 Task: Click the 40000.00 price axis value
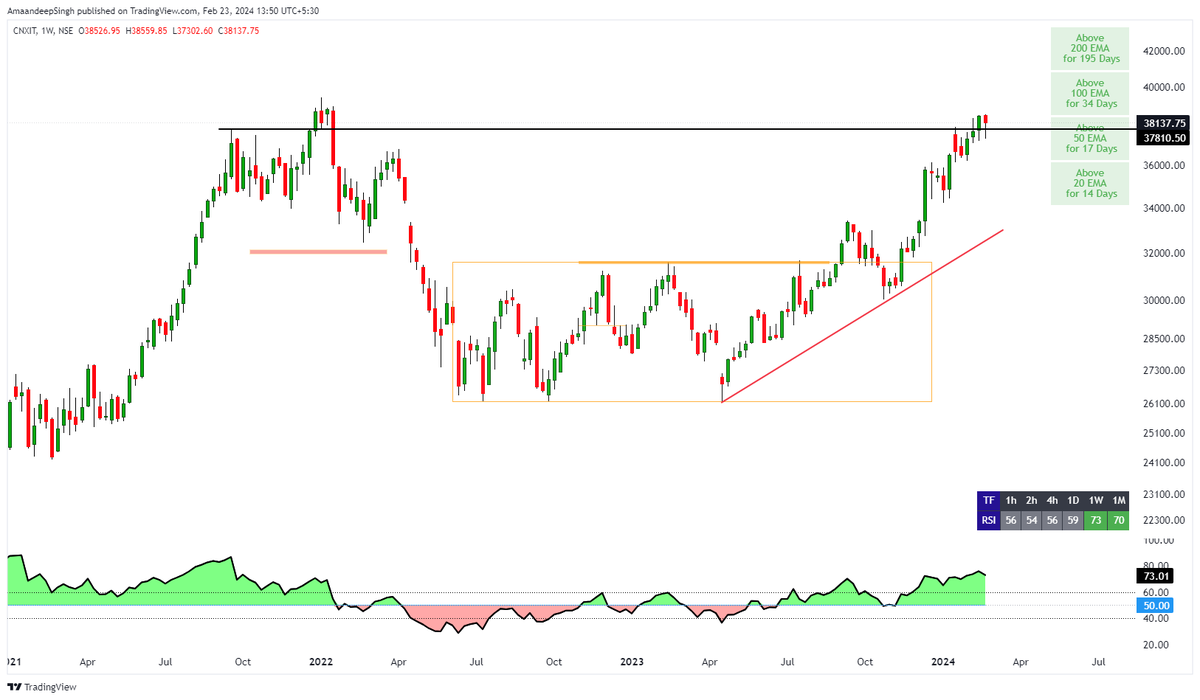1164,86
